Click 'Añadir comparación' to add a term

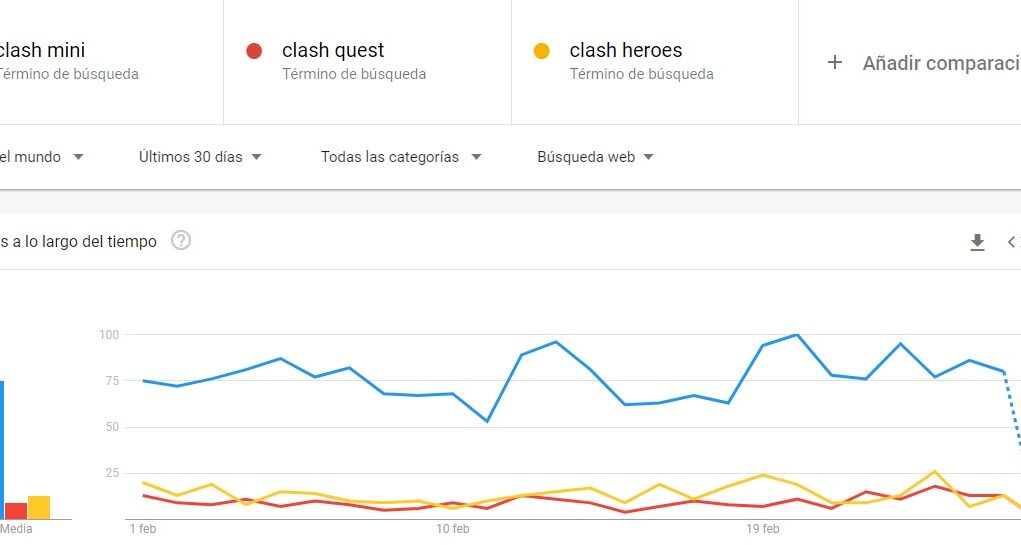click(x=941, y=63)
